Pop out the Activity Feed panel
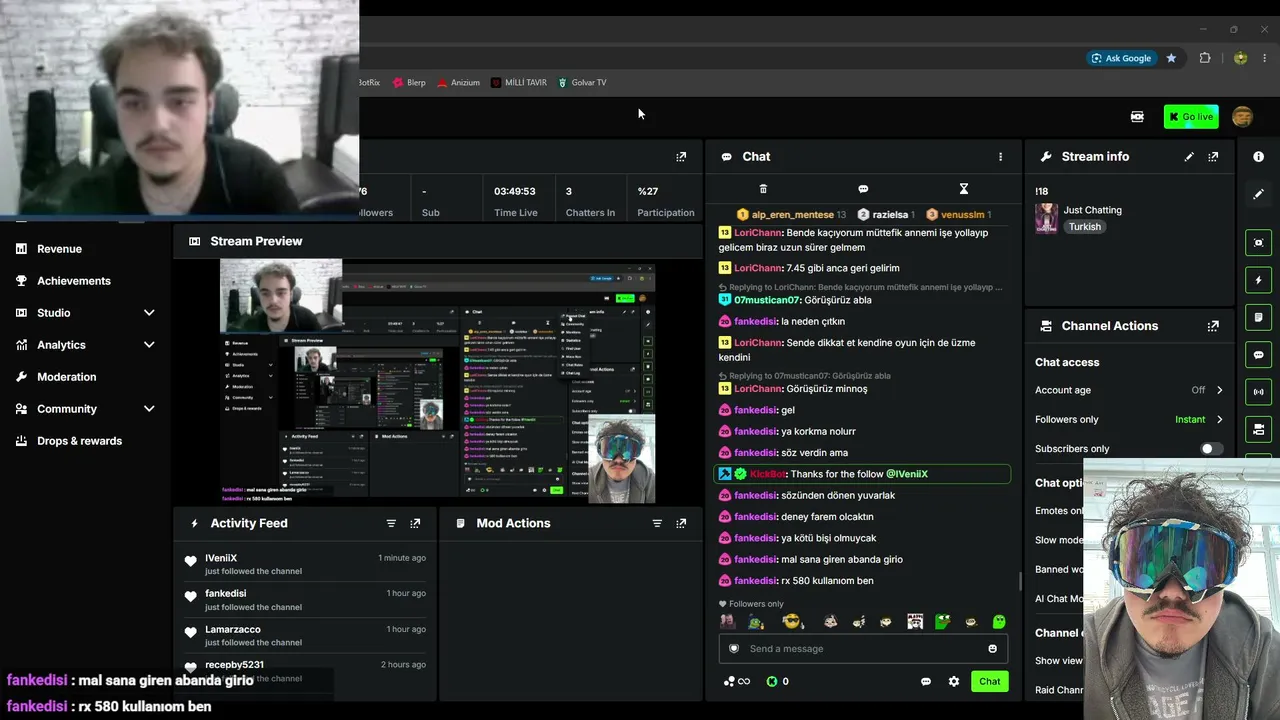 pos(415,523)
